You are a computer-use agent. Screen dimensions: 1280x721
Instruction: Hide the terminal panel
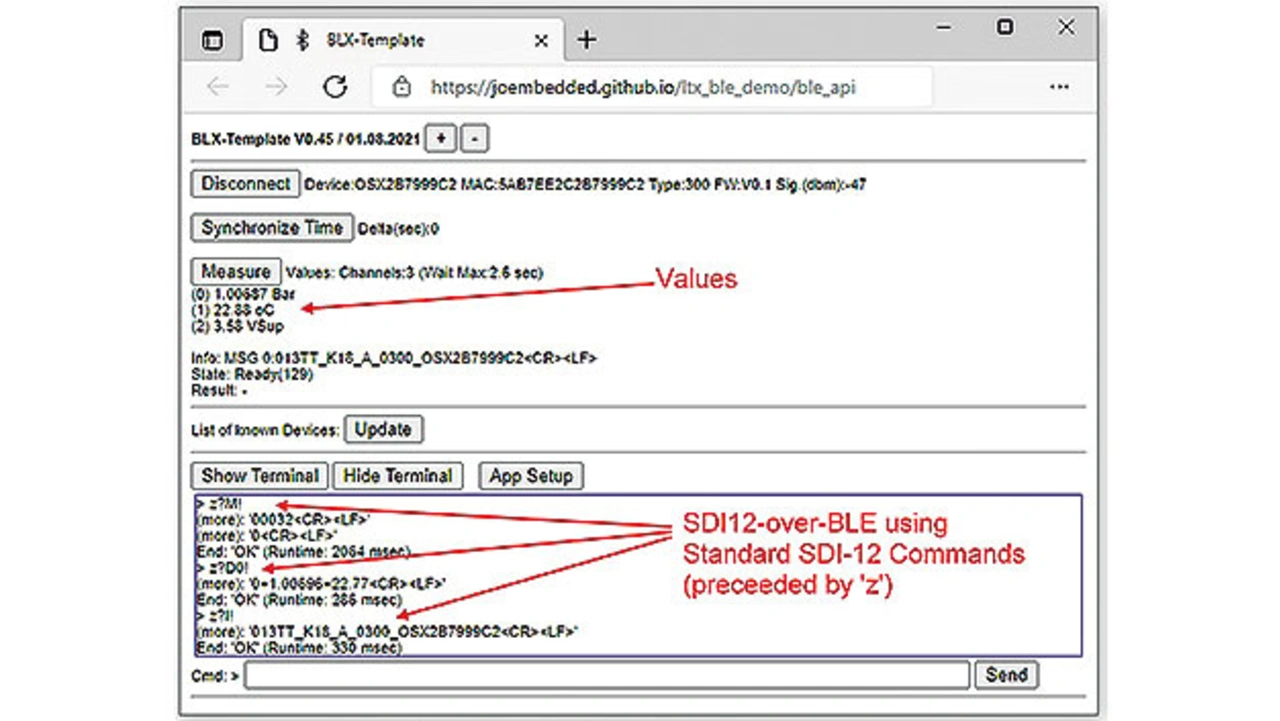[x=397, y=476]
